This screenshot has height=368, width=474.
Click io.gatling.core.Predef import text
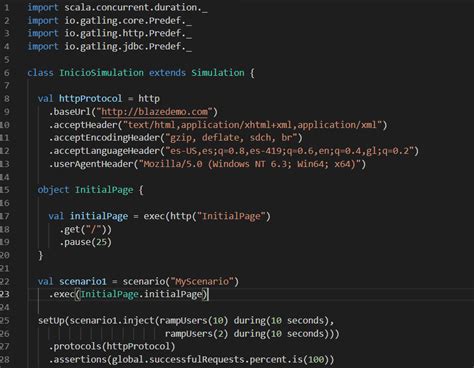click(x=128, y=21)
